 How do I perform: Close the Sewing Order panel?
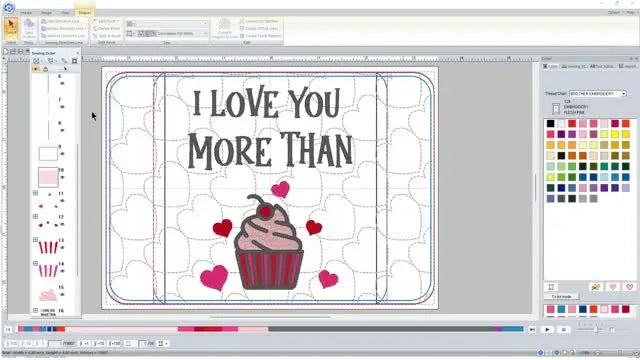click(x=78, y=53)
